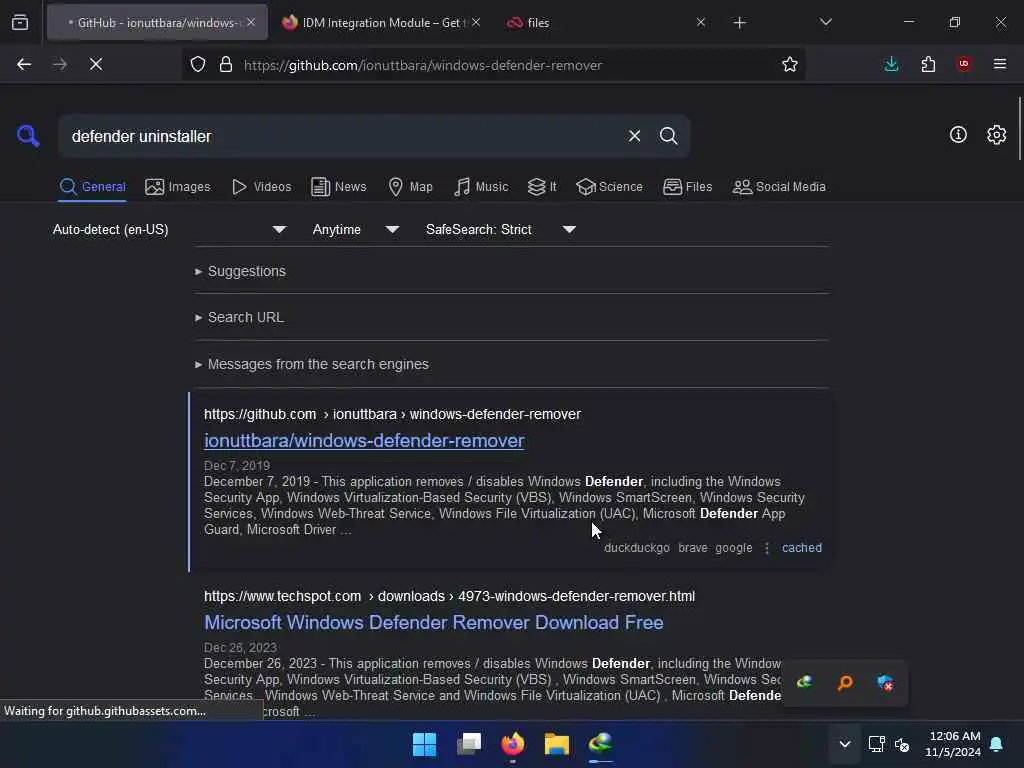1024x768 pixels.
Task: Open Task View on the taskbar
Action: [x=469, y=744]
